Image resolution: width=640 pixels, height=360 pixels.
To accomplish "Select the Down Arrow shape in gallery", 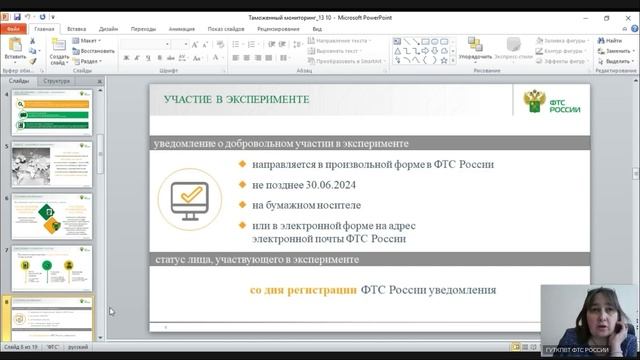I will pyautogui.click(x=435, y=51).
